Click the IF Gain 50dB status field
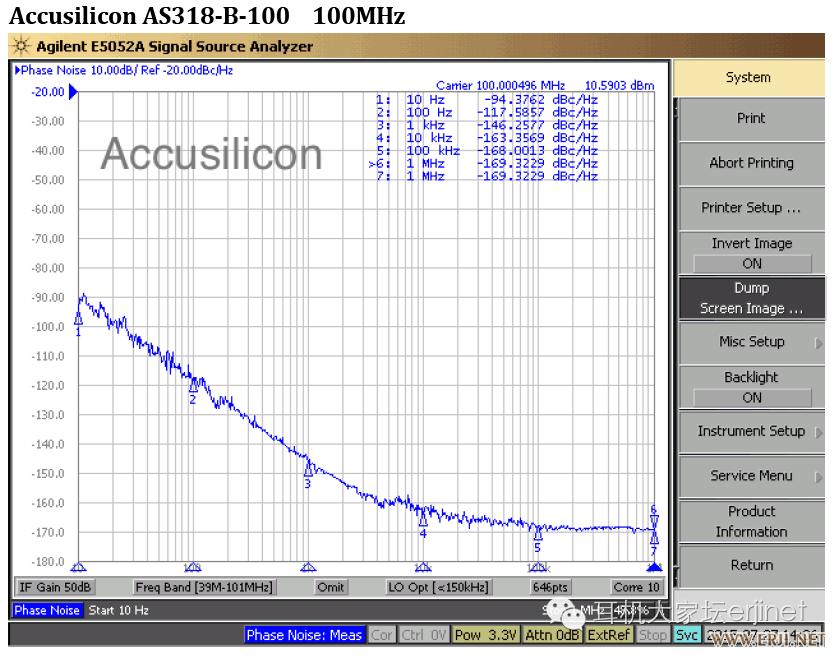This screenshot has height=655, width=834. point(55,587)
